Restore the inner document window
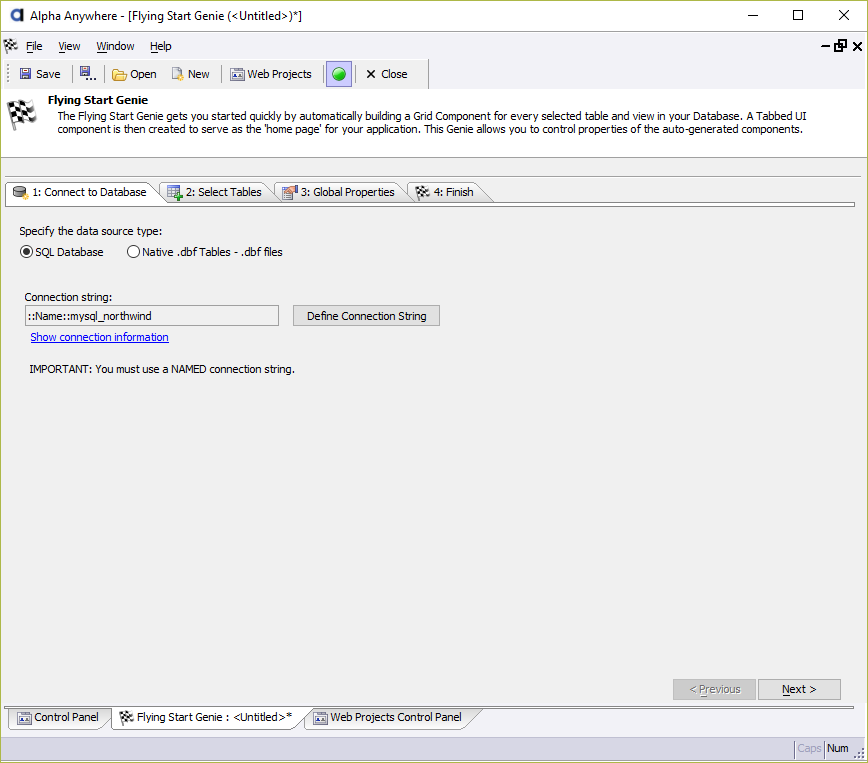Image resolution: width=868 pixels, height=763 pixels. (840, 46)
